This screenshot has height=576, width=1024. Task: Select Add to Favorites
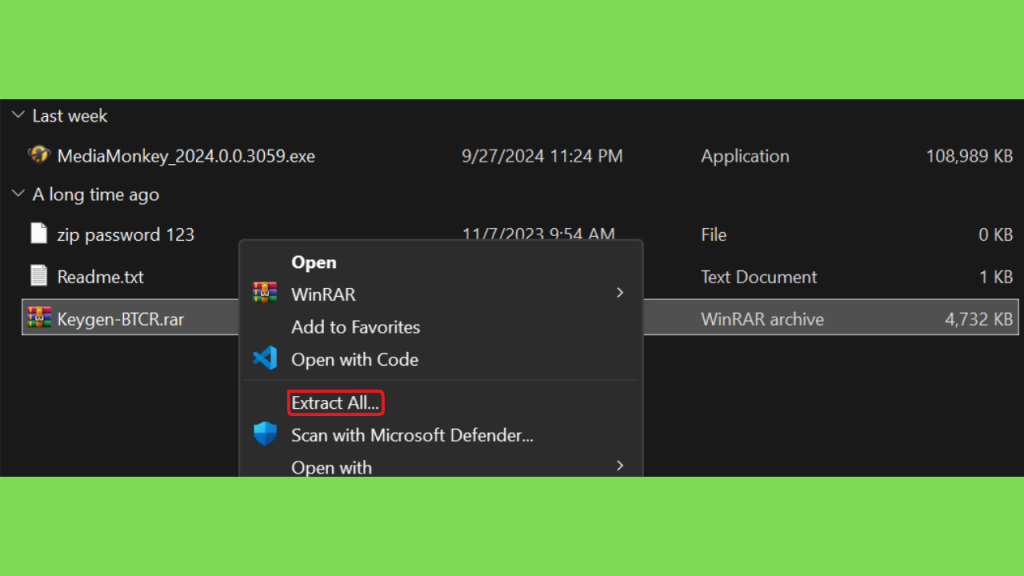pos(355,327)
